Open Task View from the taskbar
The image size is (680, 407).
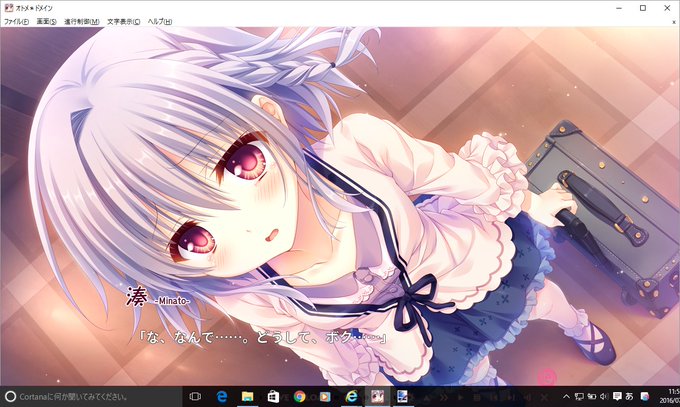[195, 396]
